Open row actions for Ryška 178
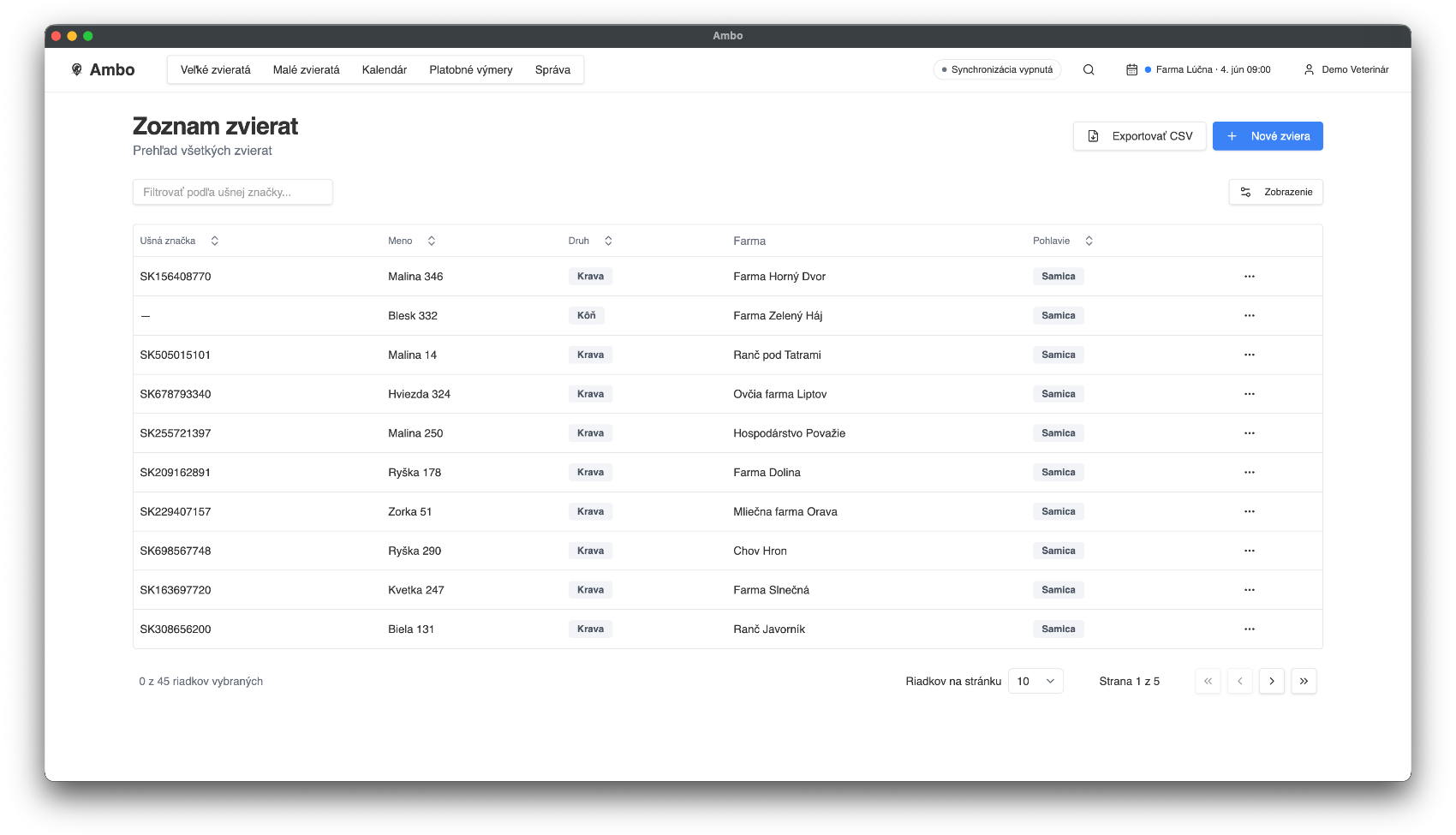 click(1250, 473)
